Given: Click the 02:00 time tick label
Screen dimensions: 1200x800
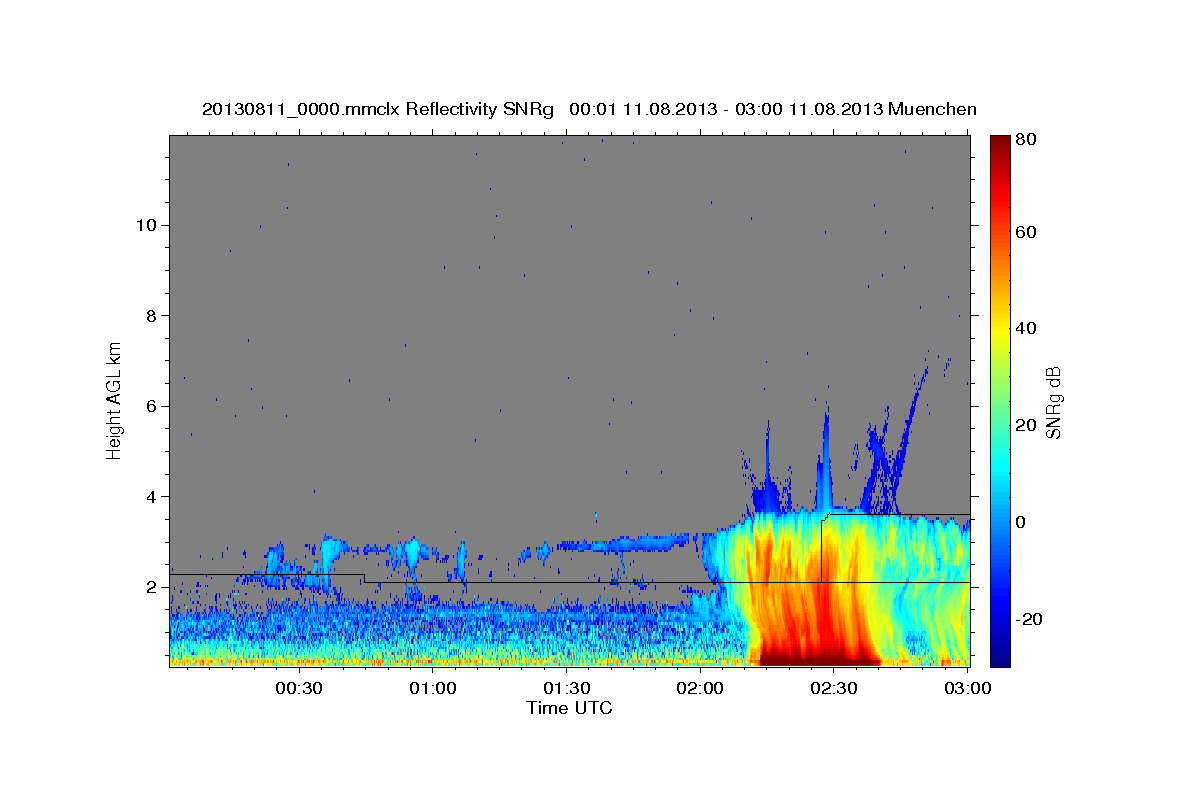Looking at the screenshot, I should 700,688.
